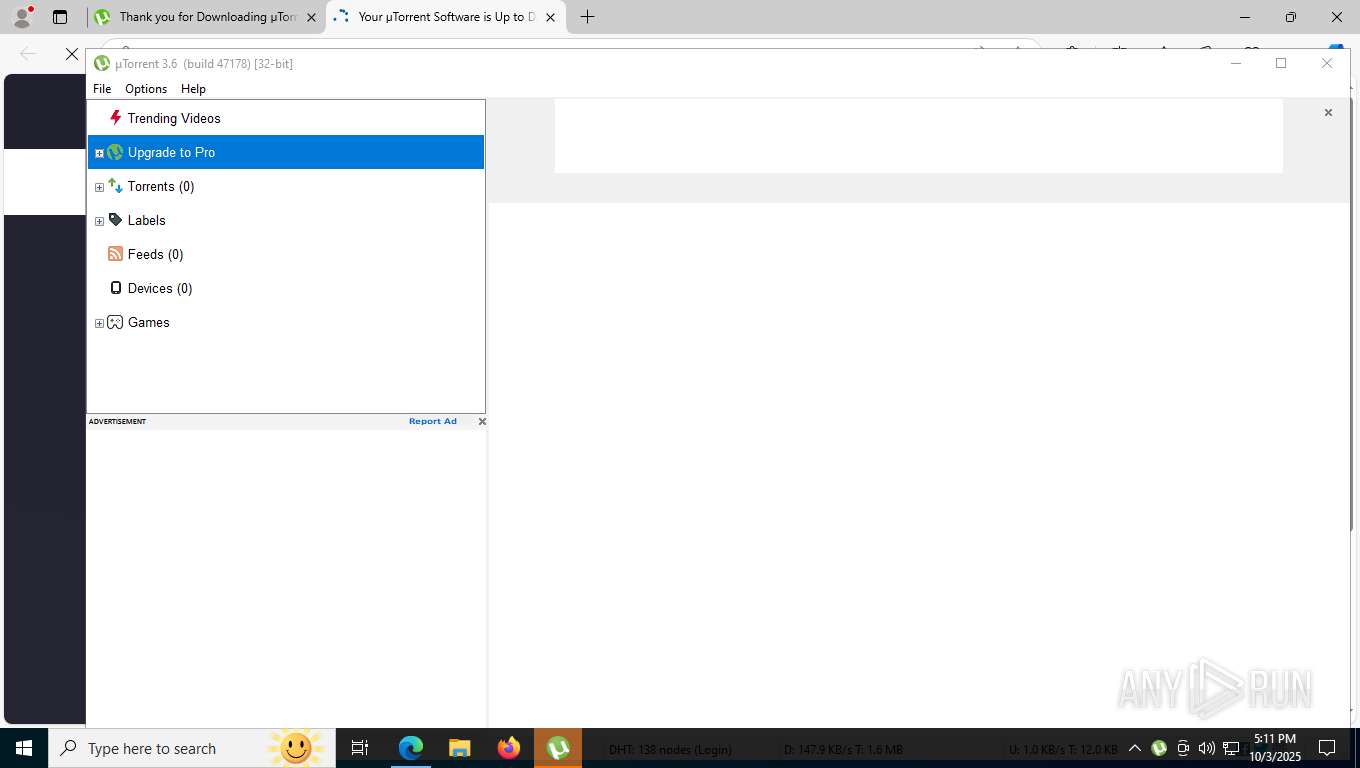The height and width of the screenshot is (768, 1360).
Task: Minimize the µTorrent window
Action: pos(1235,63)
